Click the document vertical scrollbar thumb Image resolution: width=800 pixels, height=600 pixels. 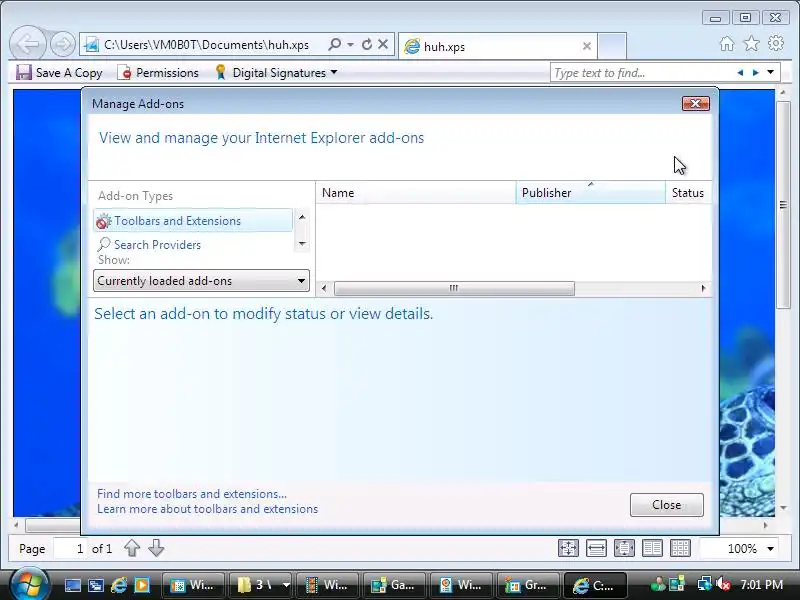(x=783, y=205)
